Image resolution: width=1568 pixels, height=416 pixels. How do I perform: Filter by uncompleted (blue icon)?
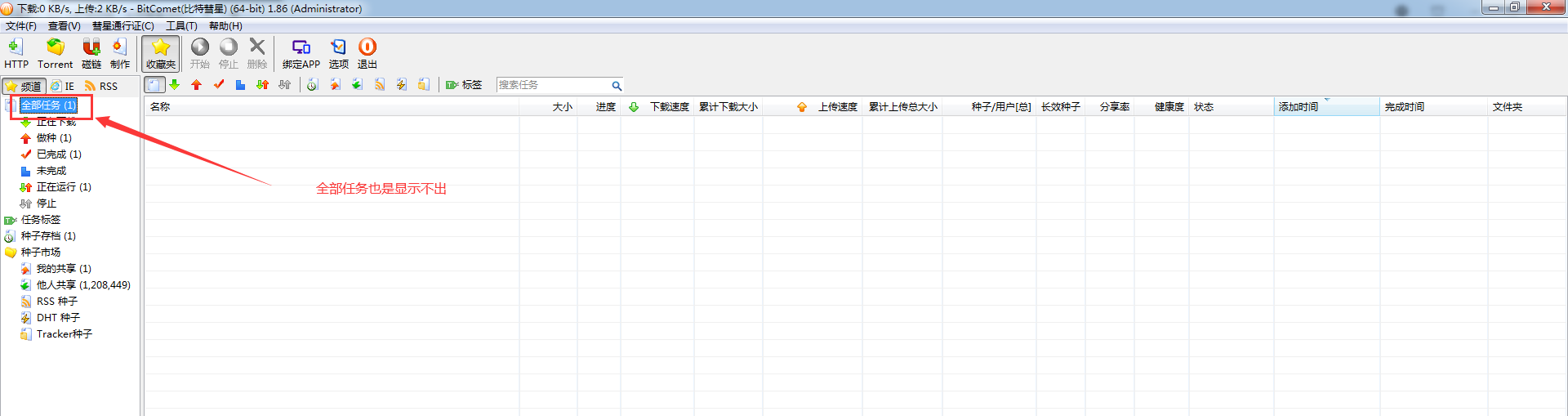(x=240, y=85)
